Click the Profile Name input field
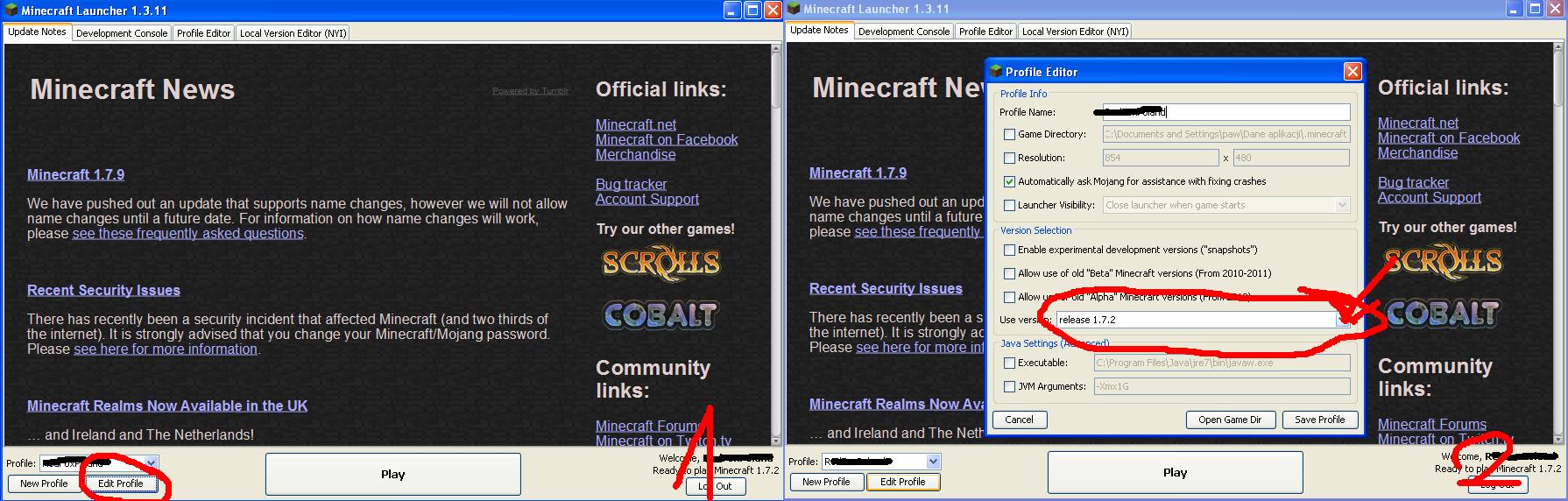The height and width of the screenshot is (501, 1568). (x=1226, y=112)
